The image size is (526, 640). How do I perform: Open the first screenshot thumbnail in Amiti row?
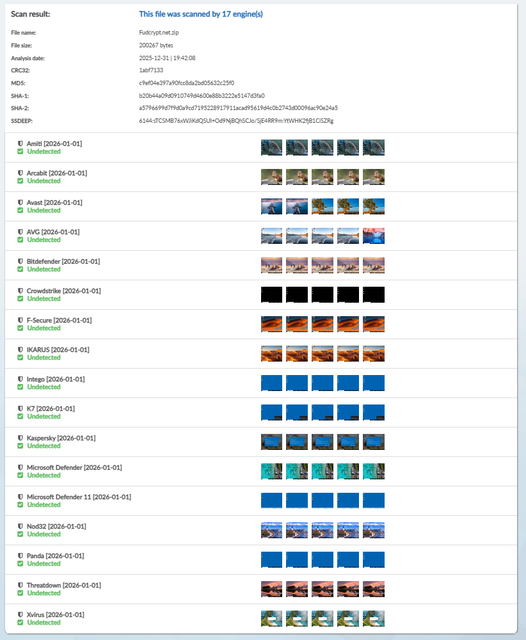tap(271, 147)
